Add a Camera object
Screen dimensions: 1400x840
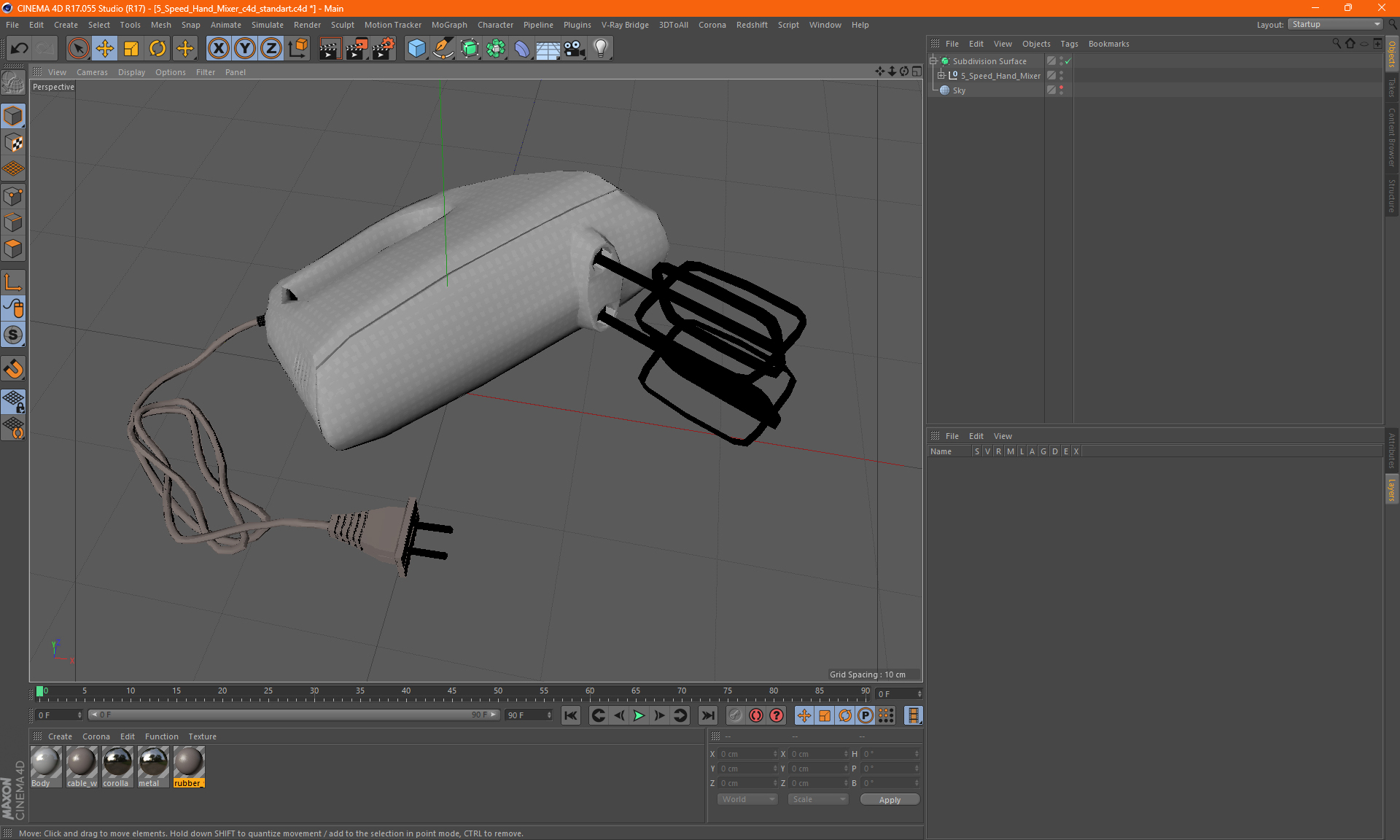(x=575, y=49)
